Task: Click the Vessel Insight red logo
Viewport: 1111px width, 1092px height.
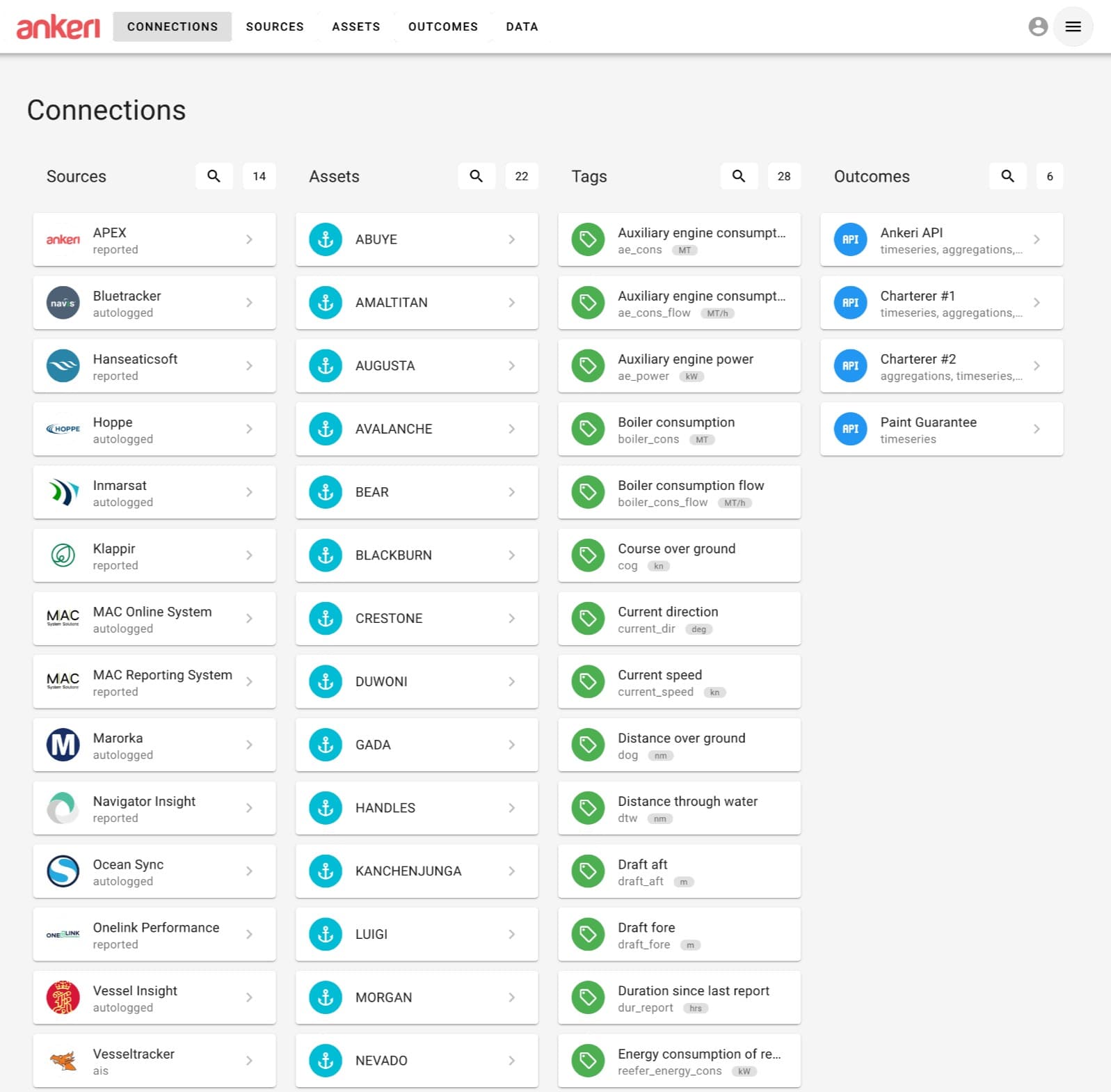Action: 63,997
